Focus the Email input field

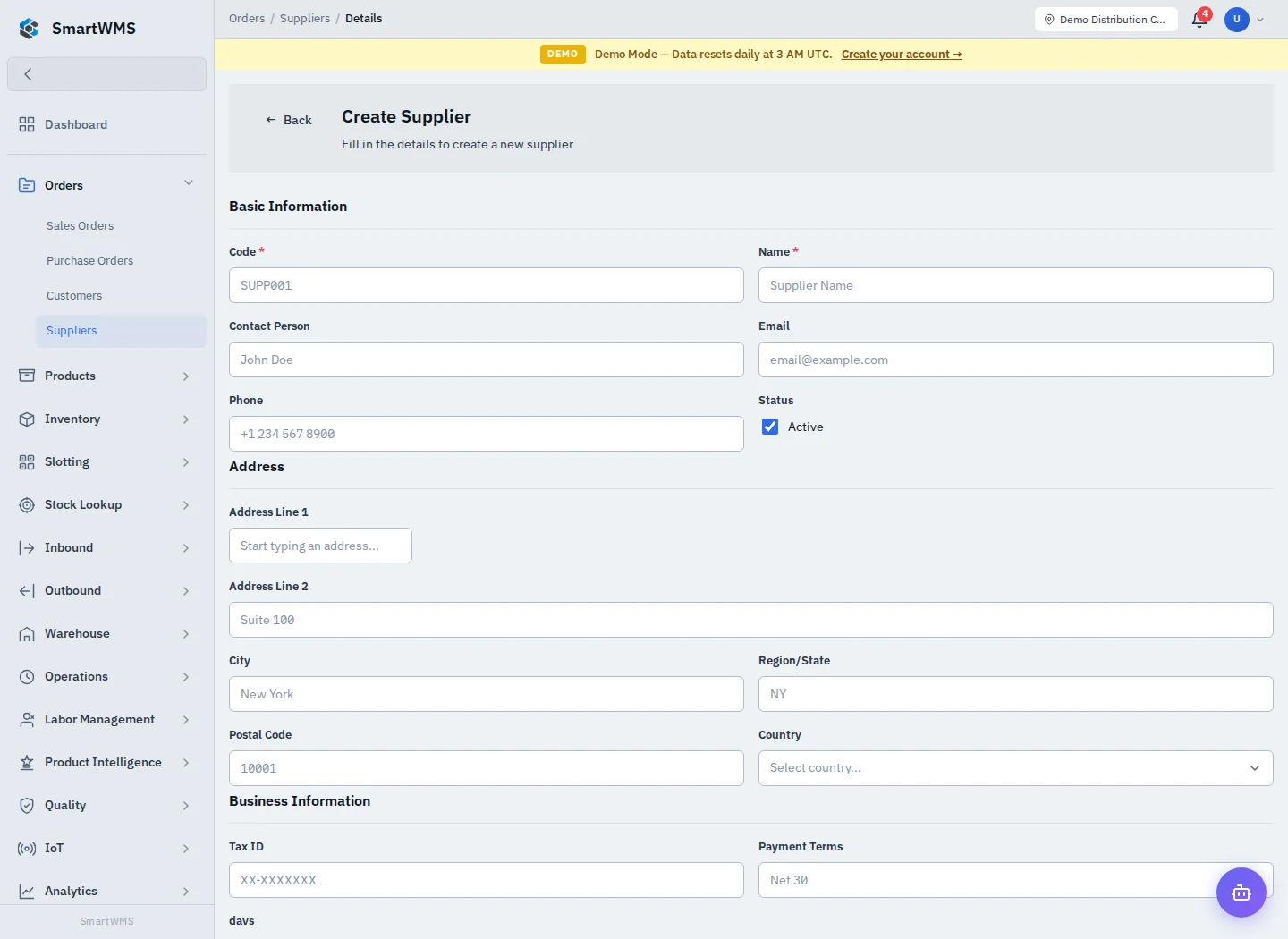pos(1016,360)
